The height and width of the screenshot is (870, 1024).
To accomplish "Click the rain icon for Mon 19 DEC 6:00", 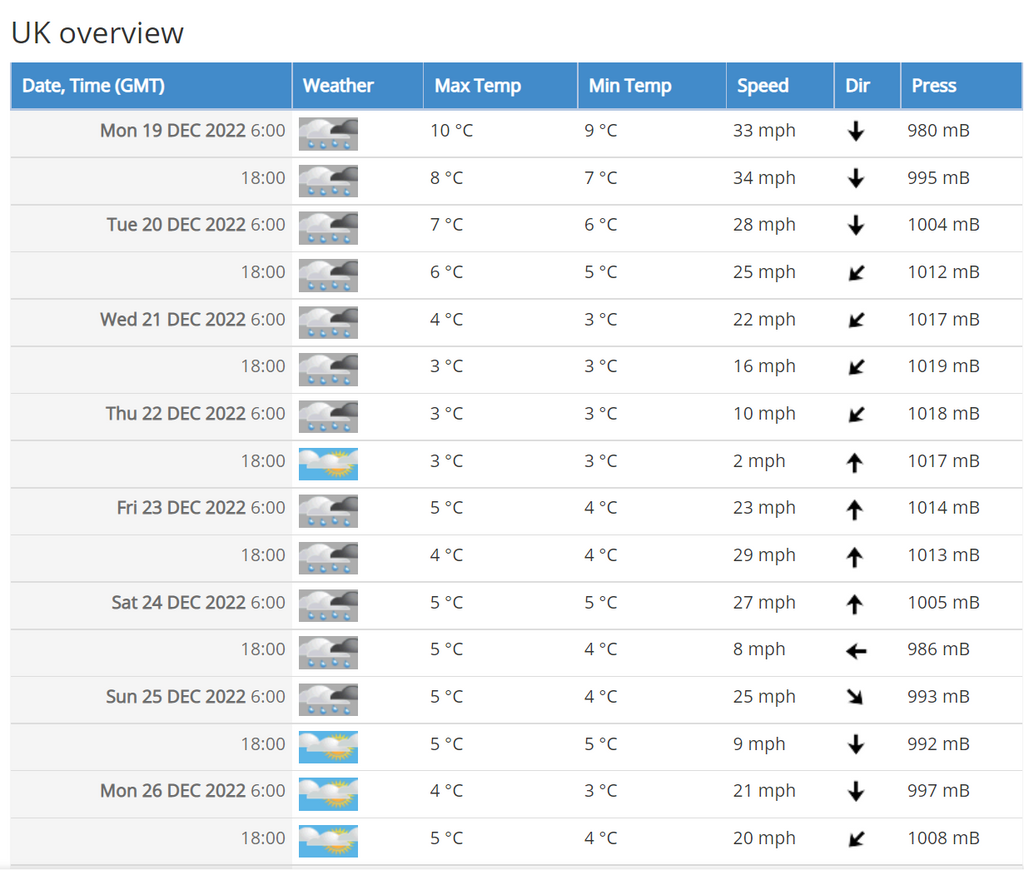I will 328,134.
